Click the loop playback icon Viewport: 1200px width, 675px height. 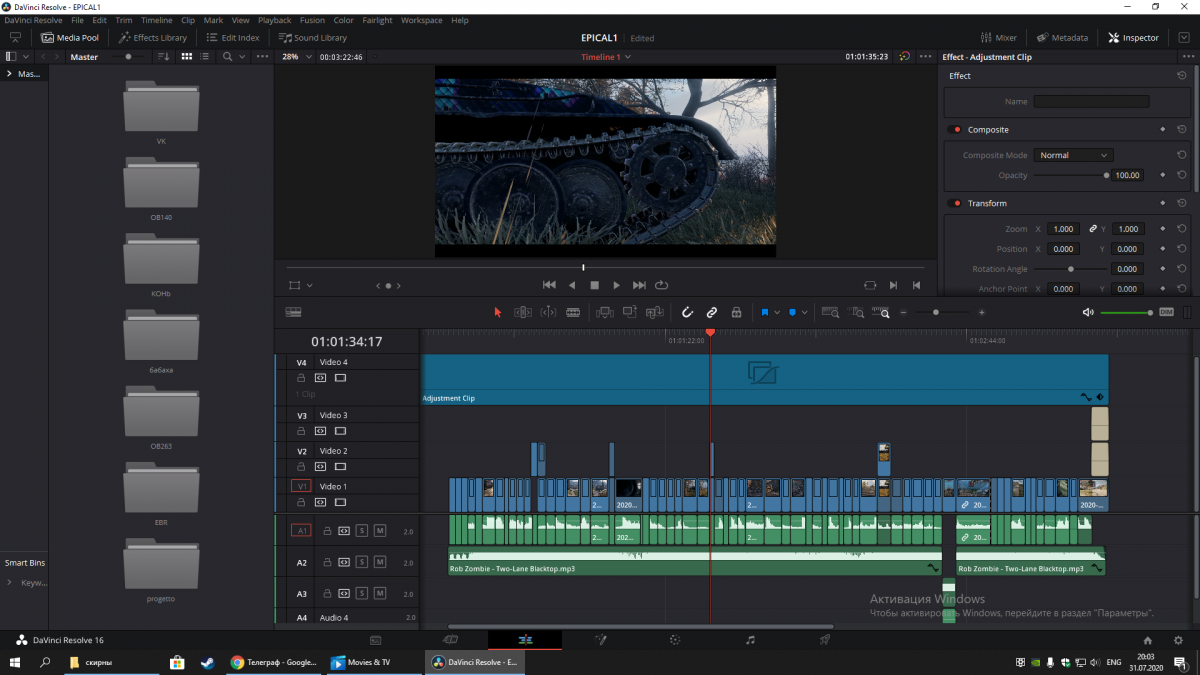[x=661, y=285]
